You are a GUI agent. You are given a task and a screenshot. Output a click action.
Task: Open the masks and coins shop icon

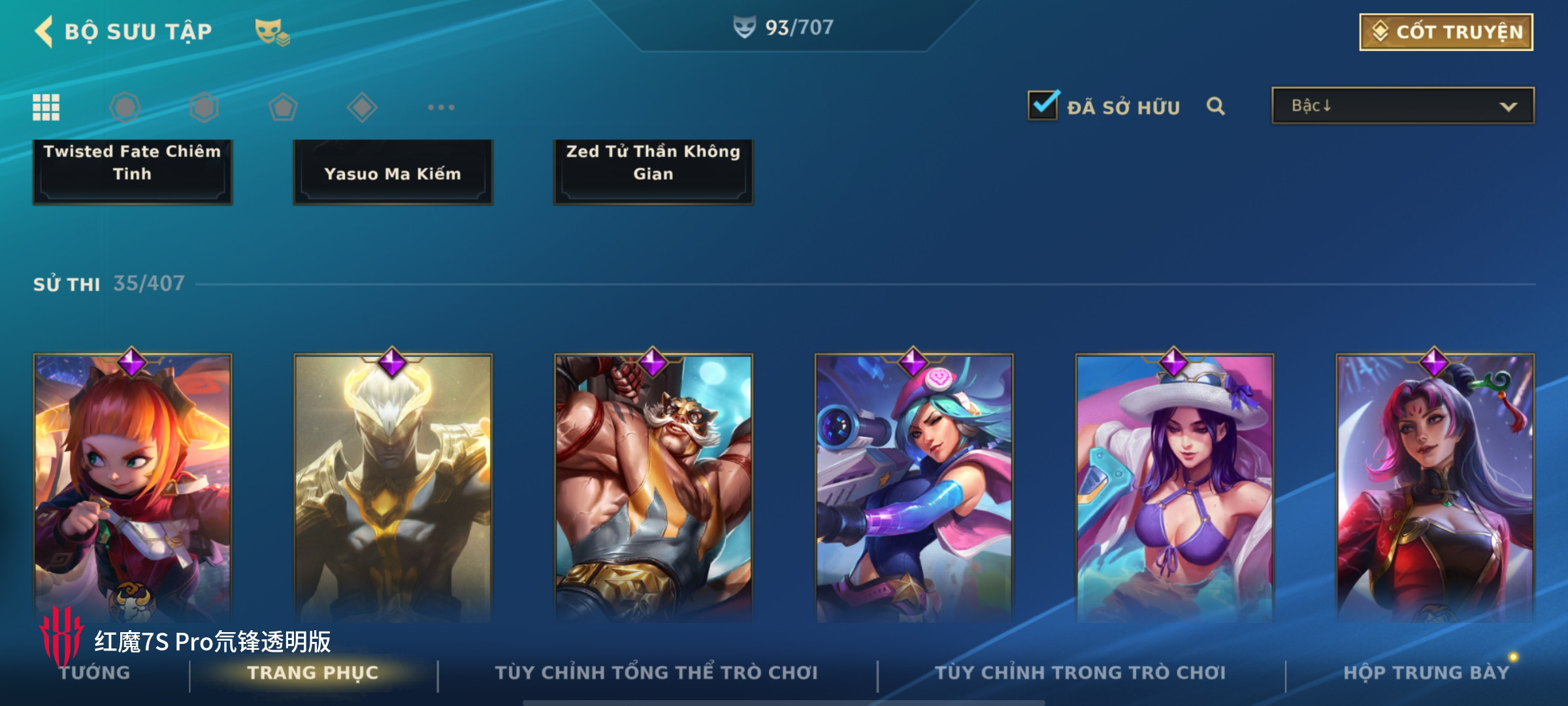(272, 32)
